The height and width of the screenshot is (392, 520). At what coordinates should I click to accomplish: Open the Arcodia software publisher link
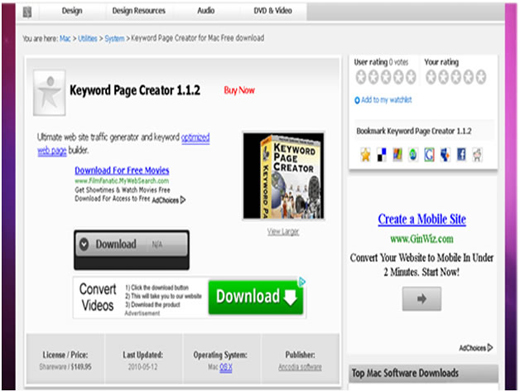(x=300, y=367)
